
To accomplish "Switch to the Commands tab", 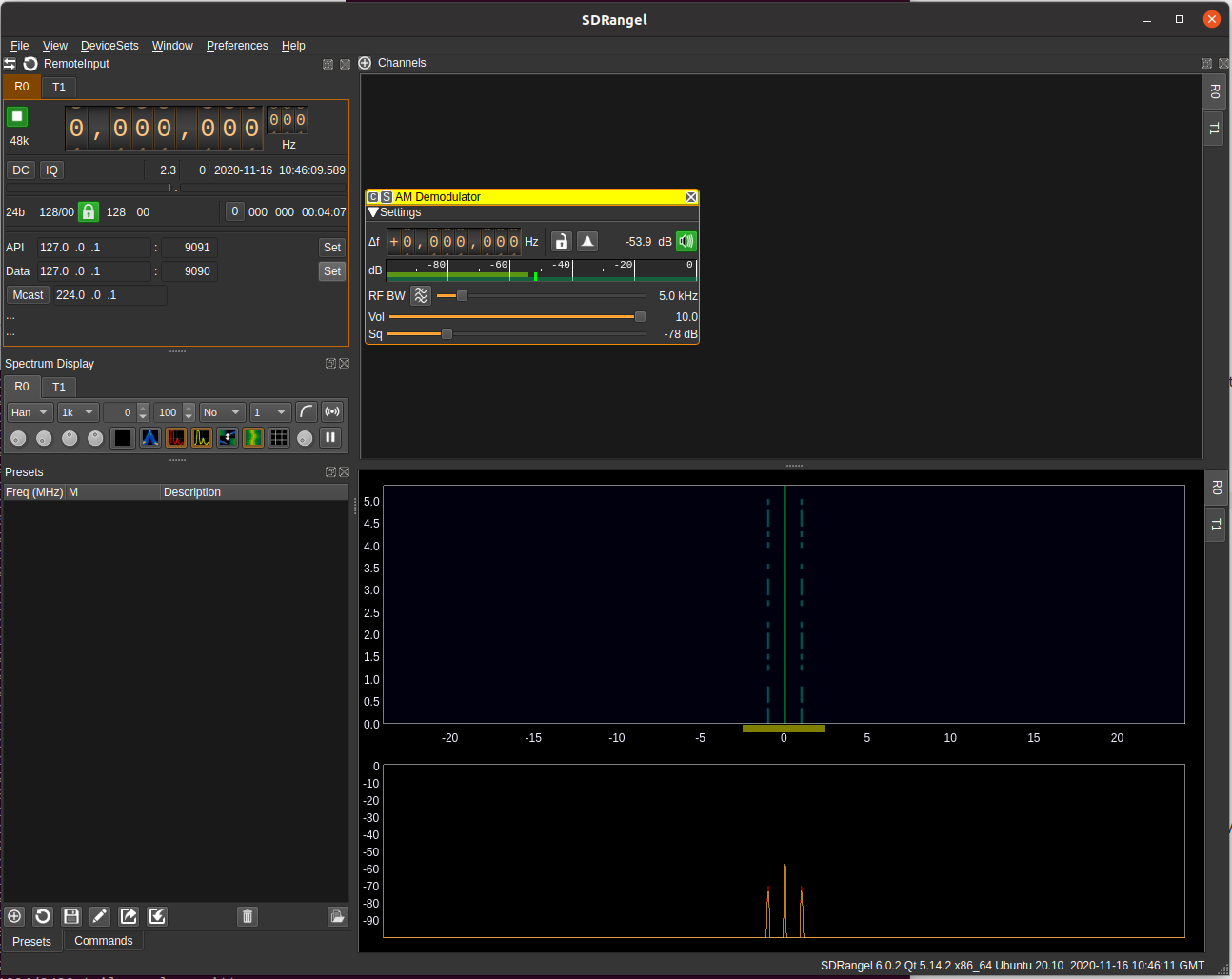I will (104, 941).
